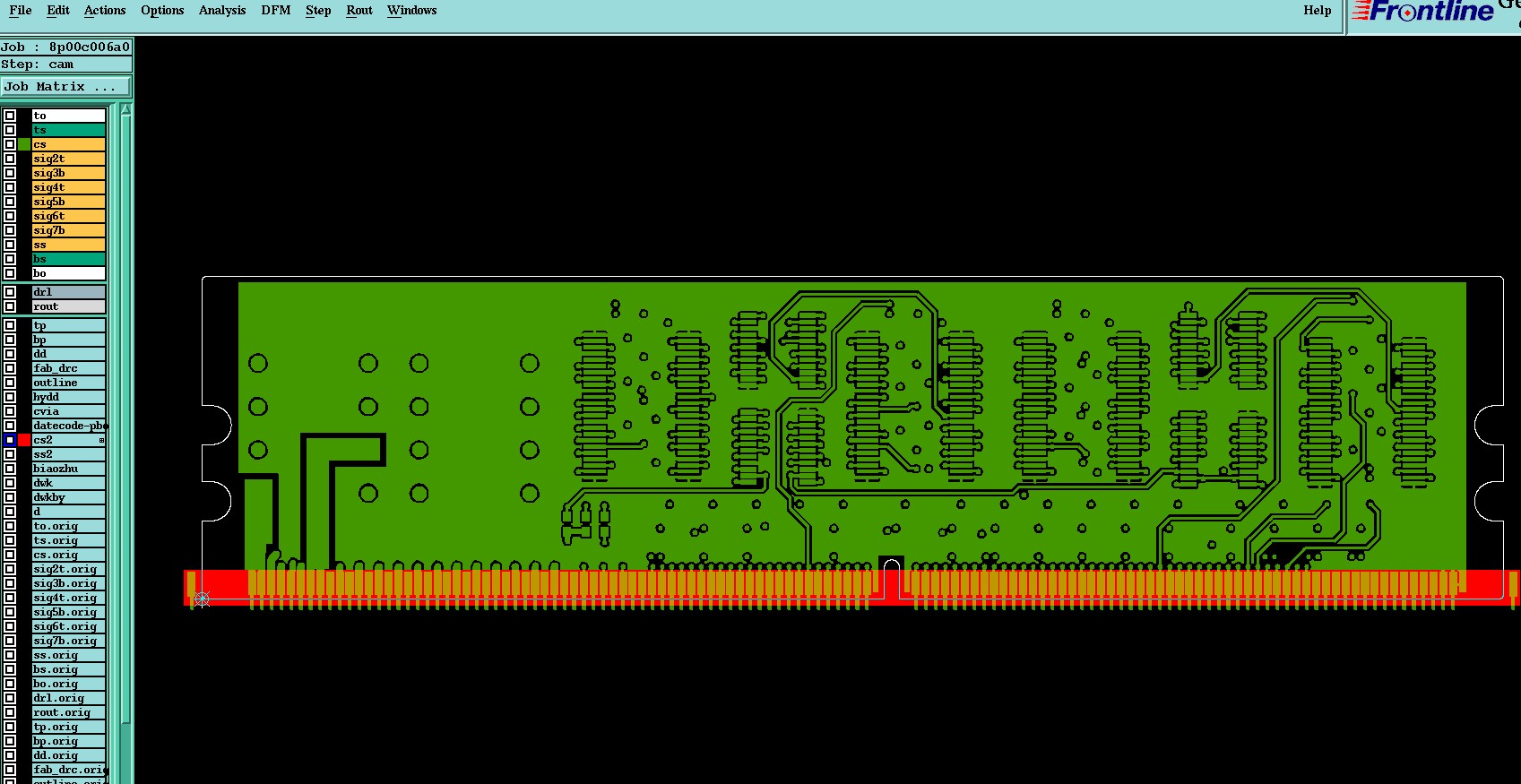Open the Windows menu

pyautogui.click(x=412, y=11)
